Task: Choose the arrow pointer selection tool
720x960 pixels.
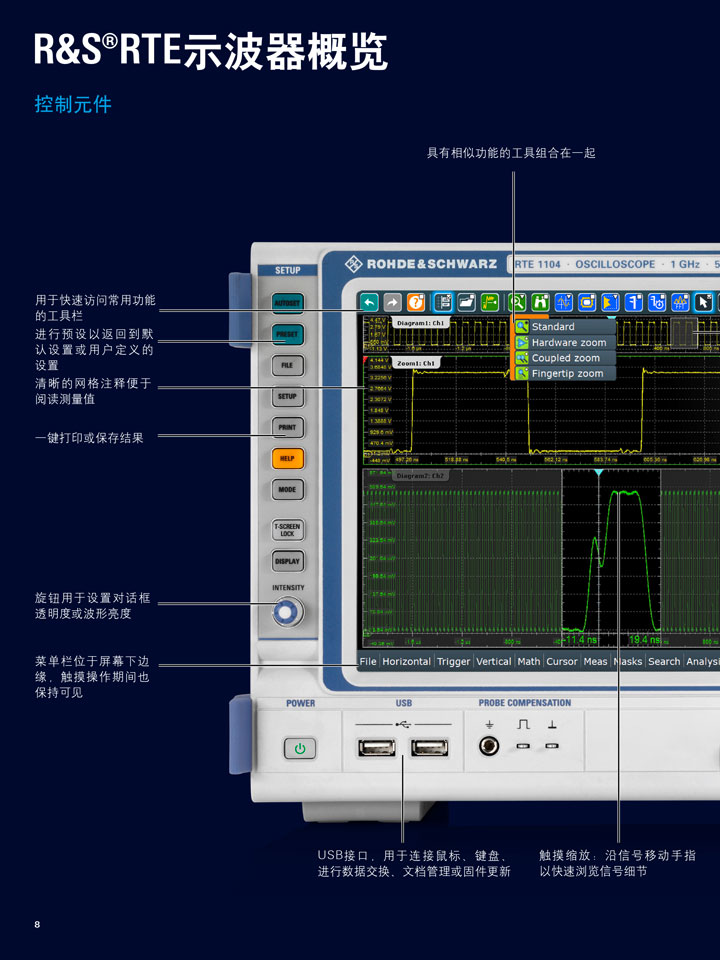Action: (x=704, y=302)
